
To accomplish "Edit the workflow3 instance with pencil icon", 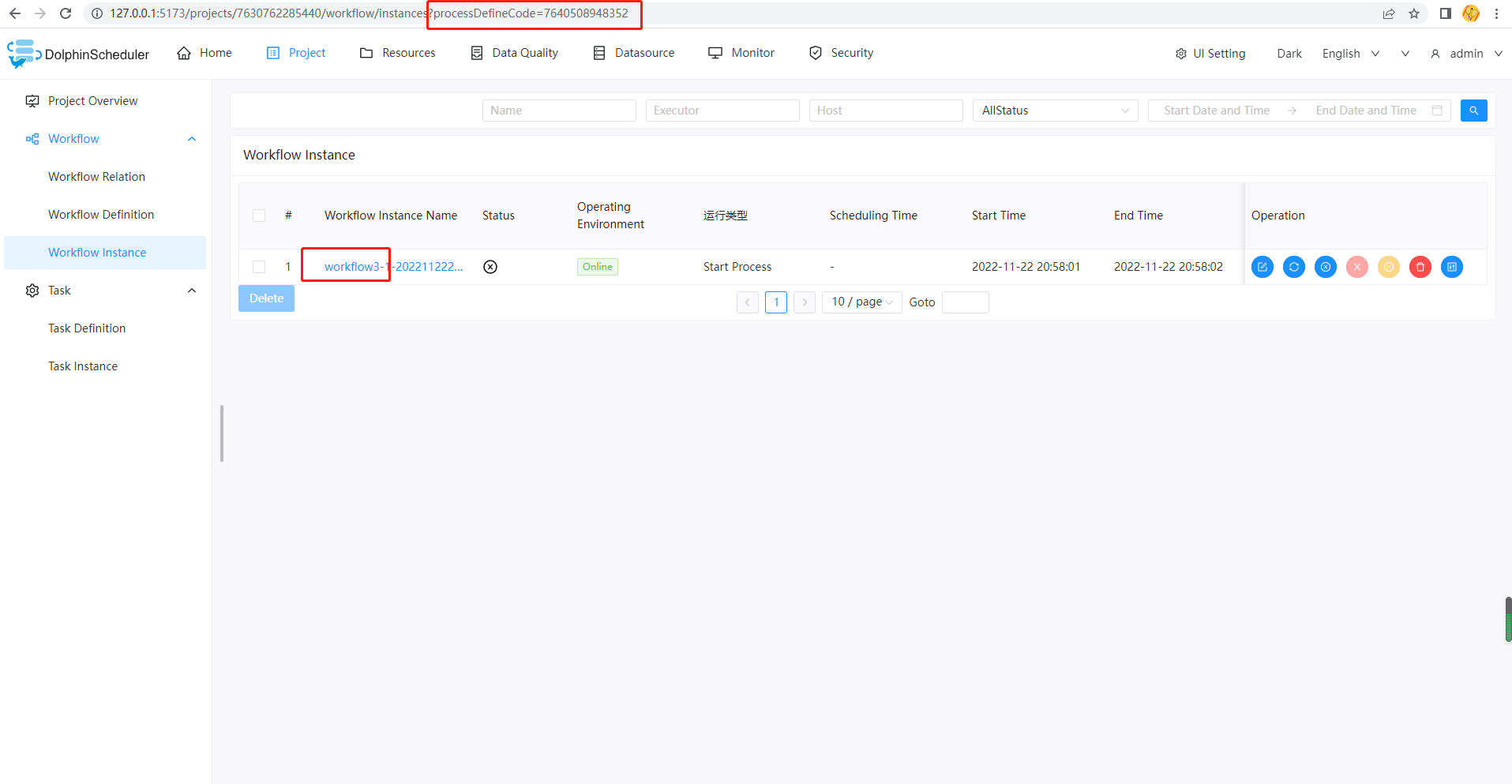I will click(x=1262, y=267).
